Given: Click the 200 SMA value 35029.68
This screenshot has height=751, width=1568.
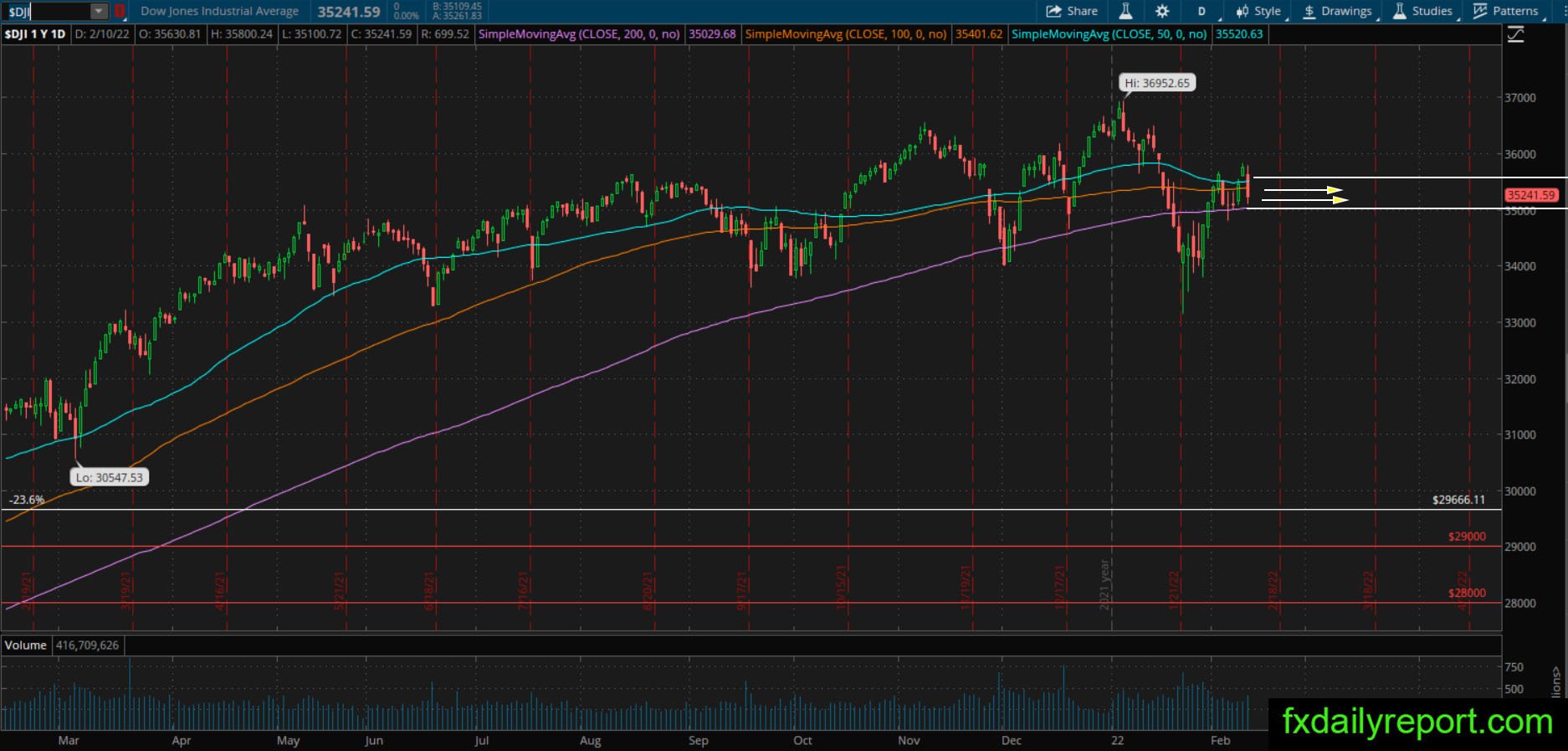Looking at the screenshot, I should coord(712,34).
